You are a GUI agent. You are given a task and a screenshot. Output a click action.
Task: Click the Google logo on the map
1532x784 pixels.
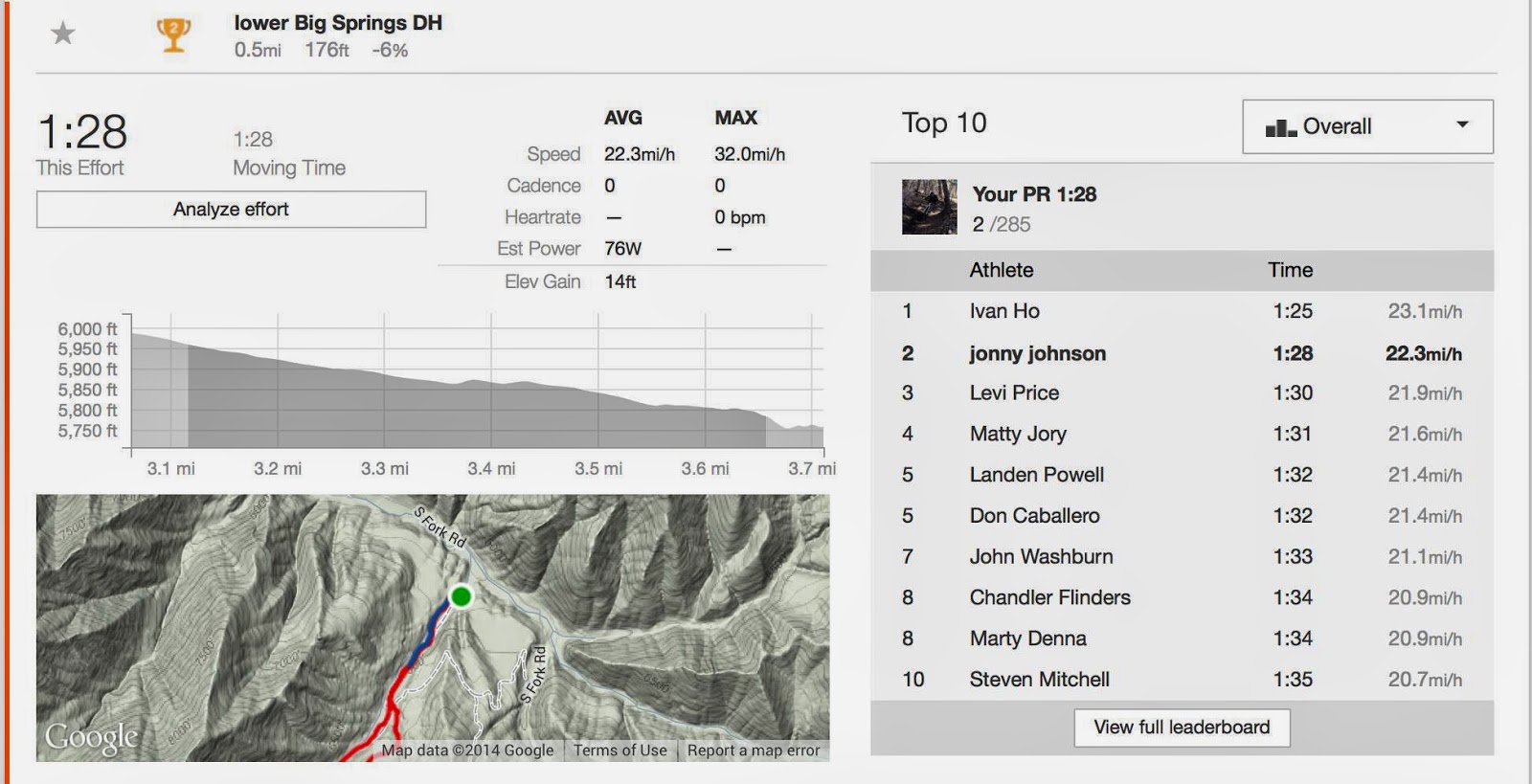point(92,737)
